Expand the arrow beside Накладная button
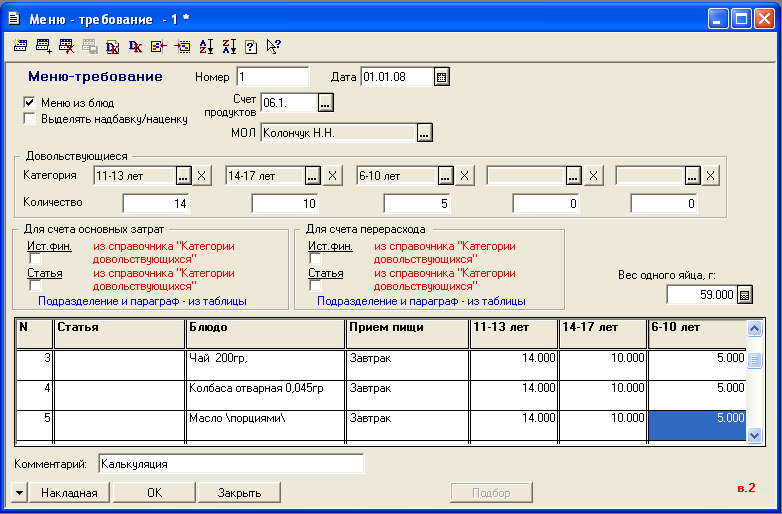This screenshot has height=514, width=782. coord(19,493)
